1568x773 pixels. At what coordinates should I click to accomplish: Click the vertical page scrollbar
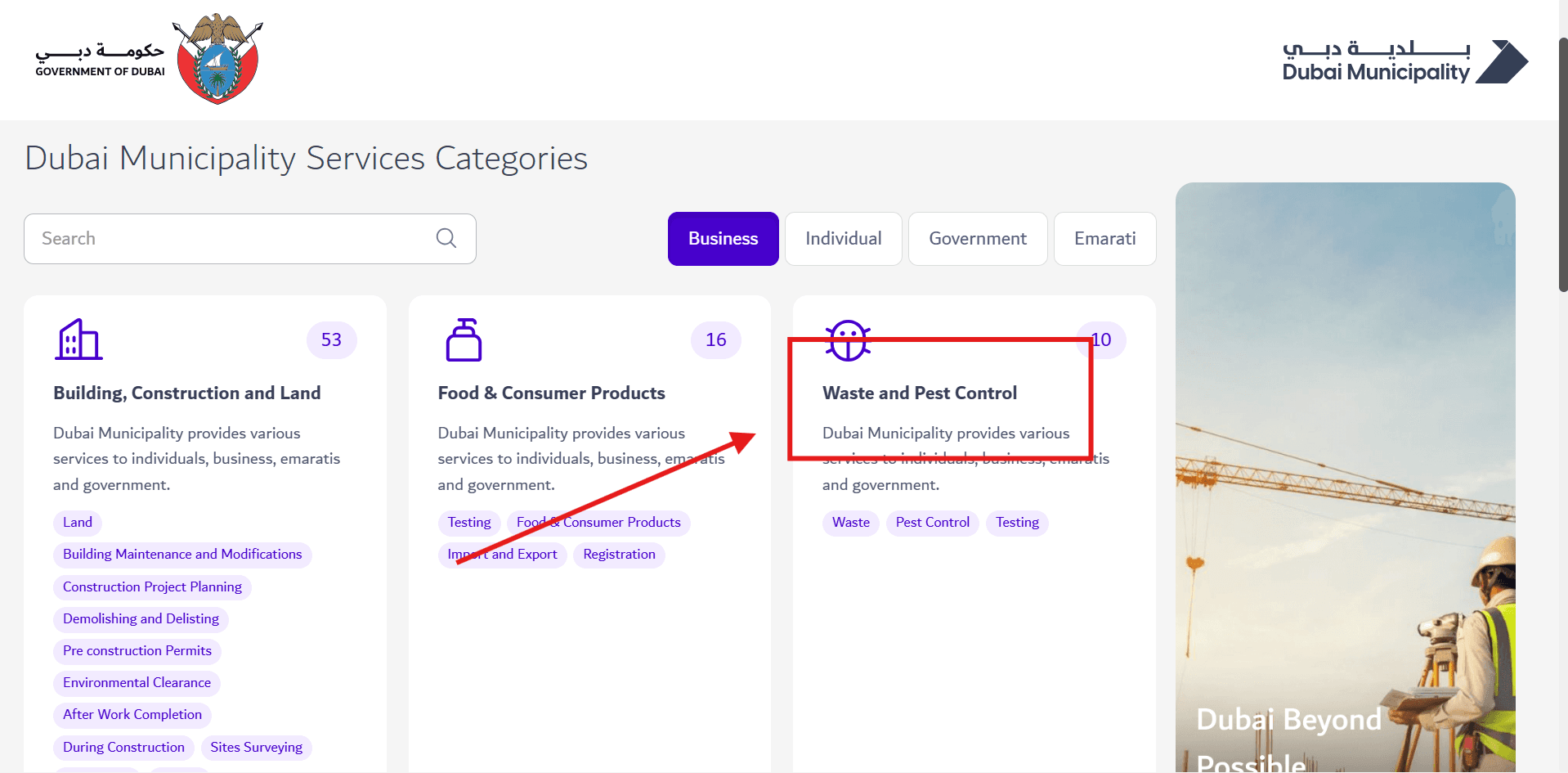1562,164
